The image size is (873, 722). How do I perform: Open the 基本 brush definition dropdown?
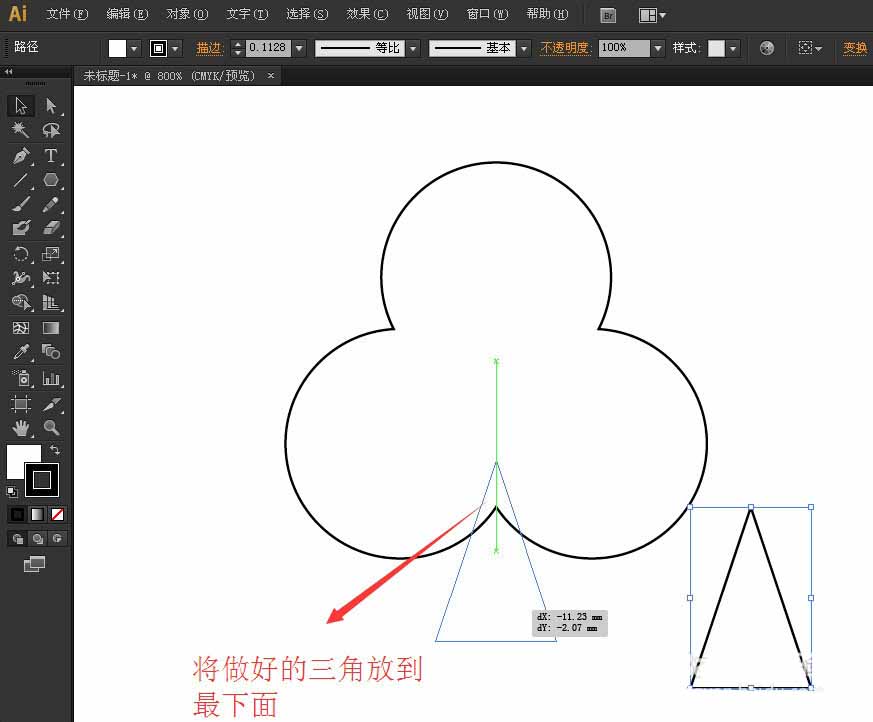[523, 48]
